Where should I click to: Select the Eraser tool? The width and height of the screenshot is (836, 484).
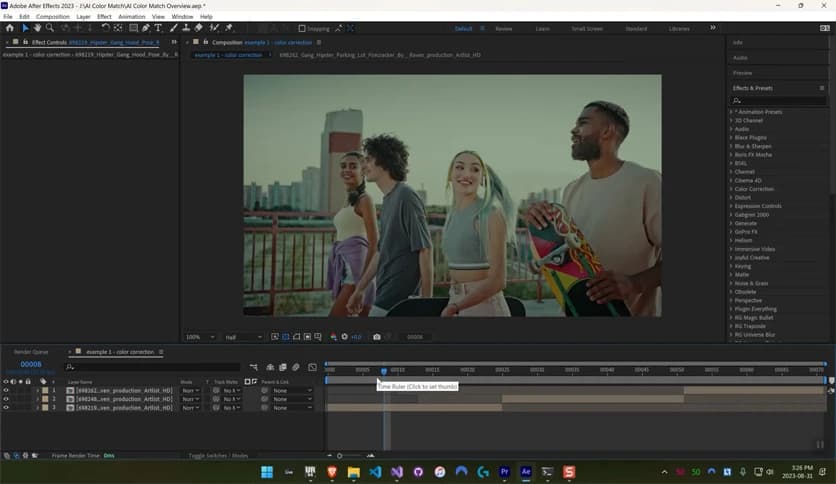(x=198, y=28)
